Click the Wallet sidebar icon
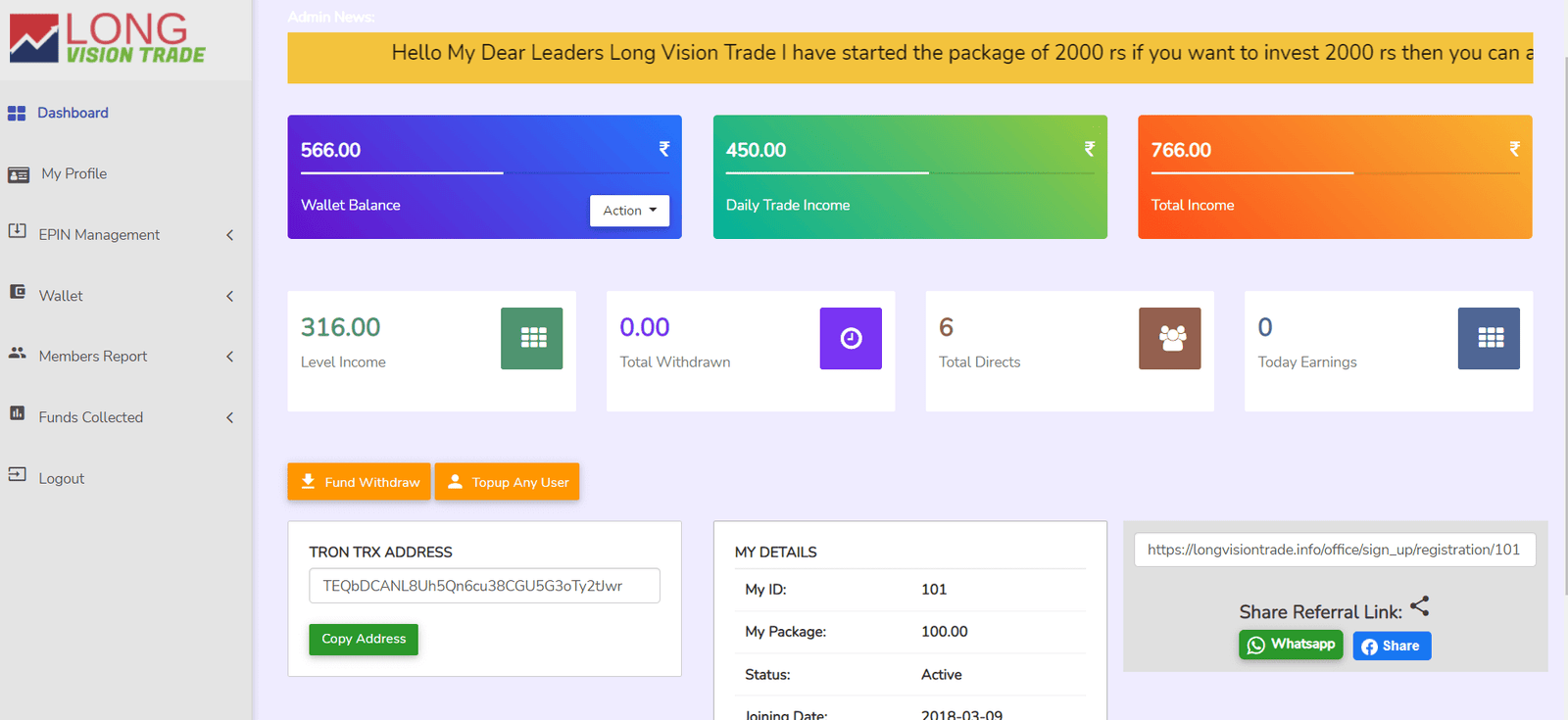The image size is (1568, 720). click(x=17, y=292)
